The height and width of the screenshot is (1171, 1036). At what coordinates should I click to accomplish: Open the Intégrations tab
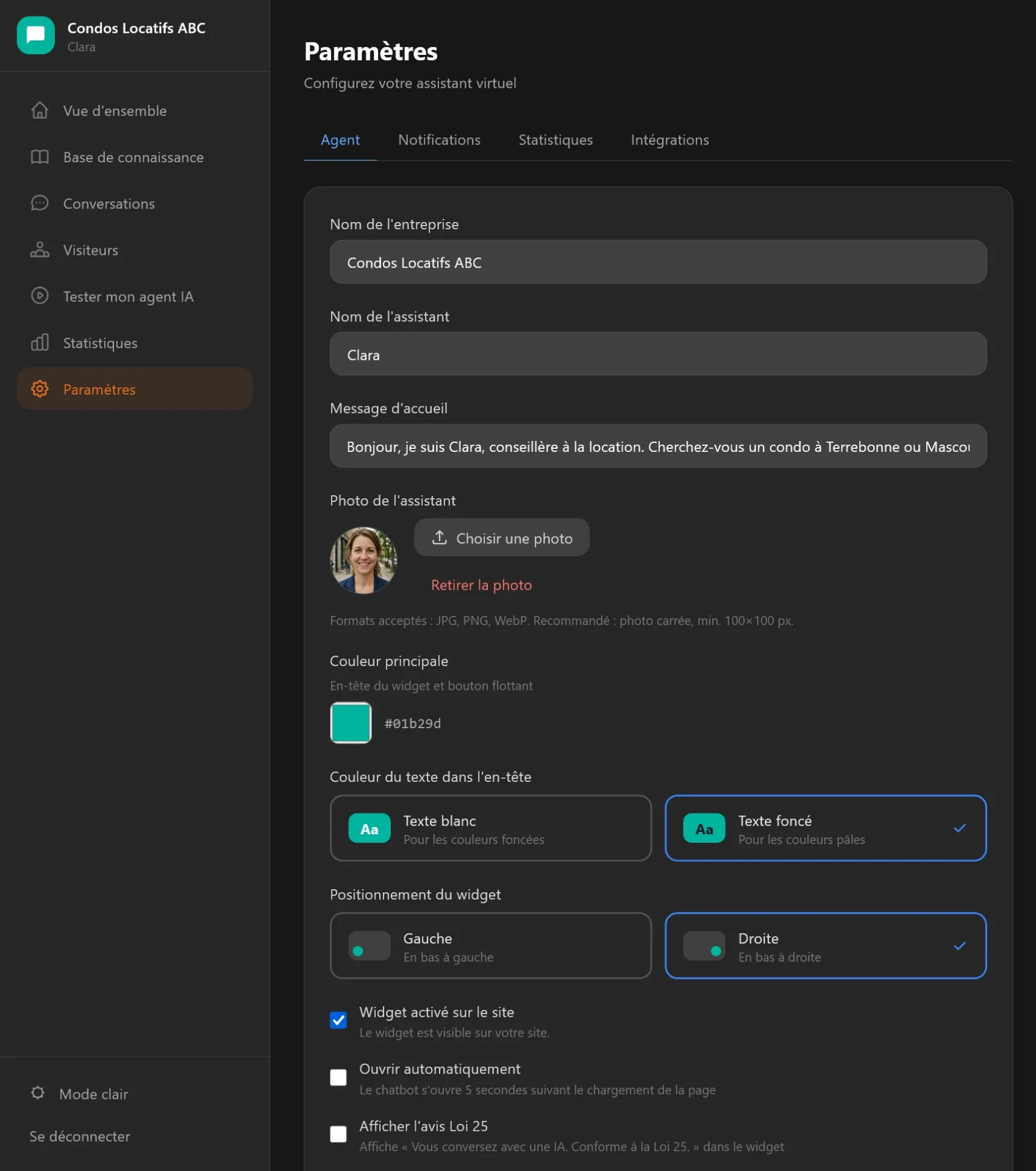coord(670,140)
